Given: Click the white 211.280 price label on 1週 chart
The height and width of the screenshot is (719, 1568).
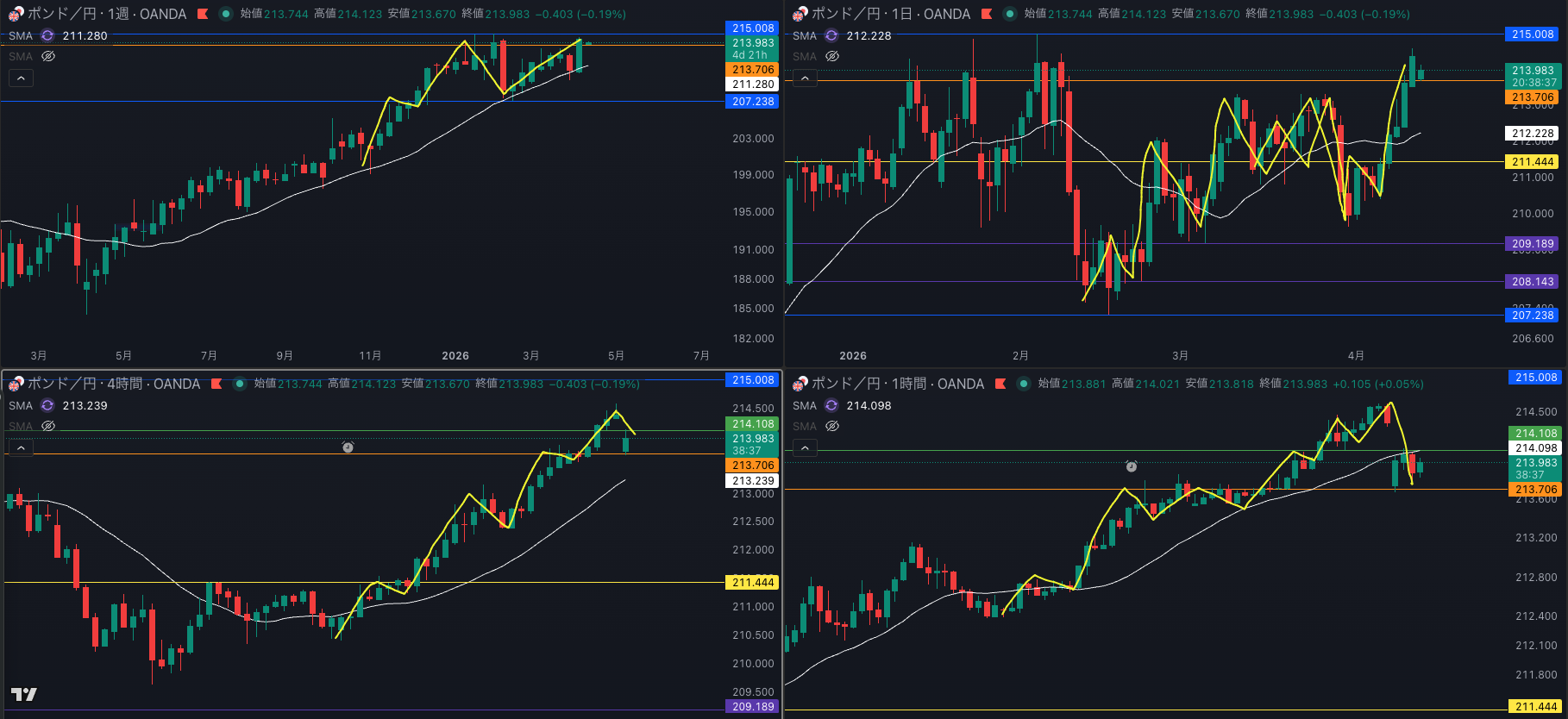Looking at the screenshot, I should (753, 84).
